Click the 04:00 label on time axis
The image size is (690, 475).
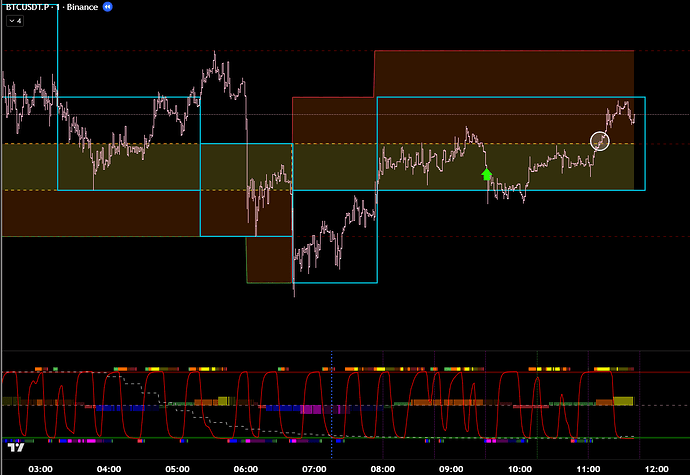109,467
